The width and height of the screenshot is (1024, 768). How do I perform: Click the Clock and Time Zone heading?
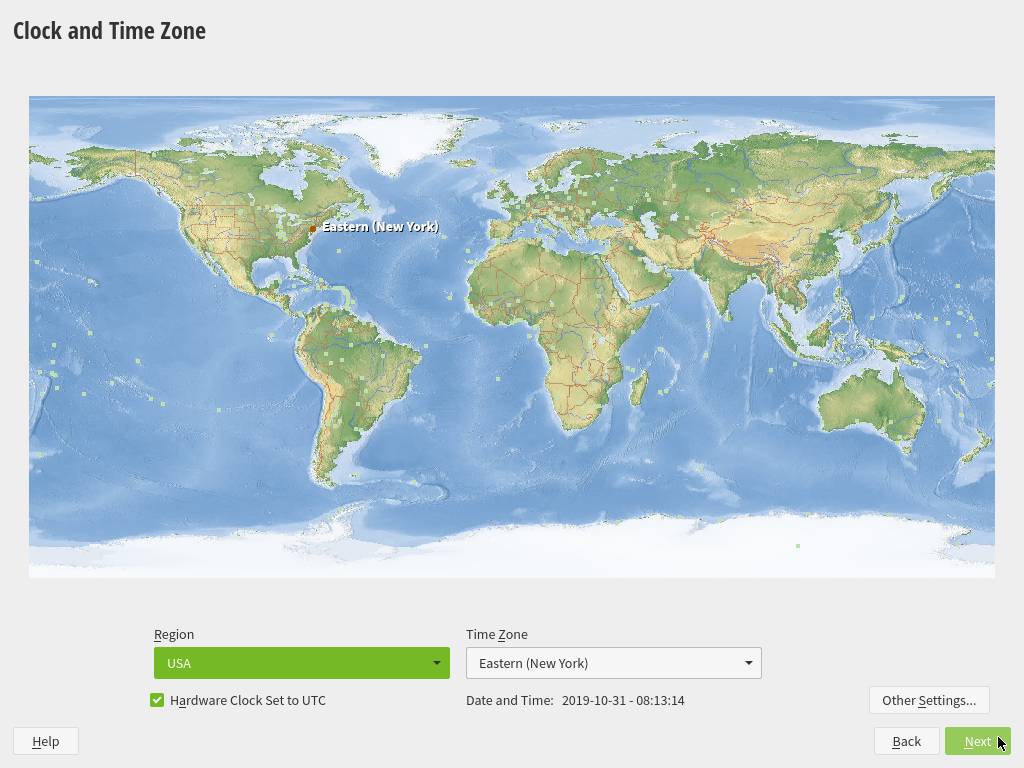click(109, 31)
